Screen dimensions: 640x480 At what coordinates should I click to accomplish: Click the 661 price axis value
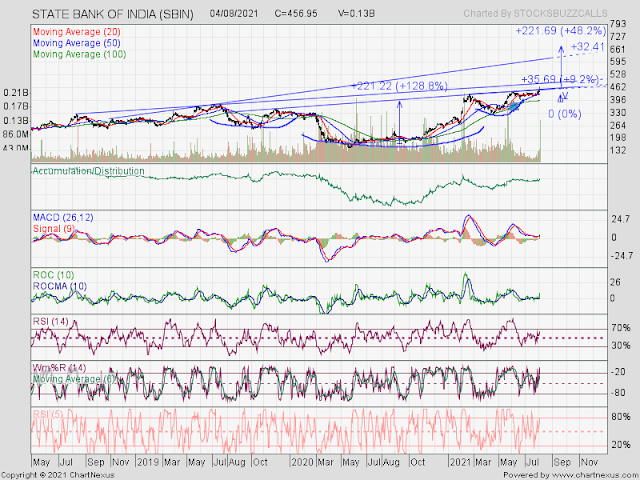click(617, 49)
